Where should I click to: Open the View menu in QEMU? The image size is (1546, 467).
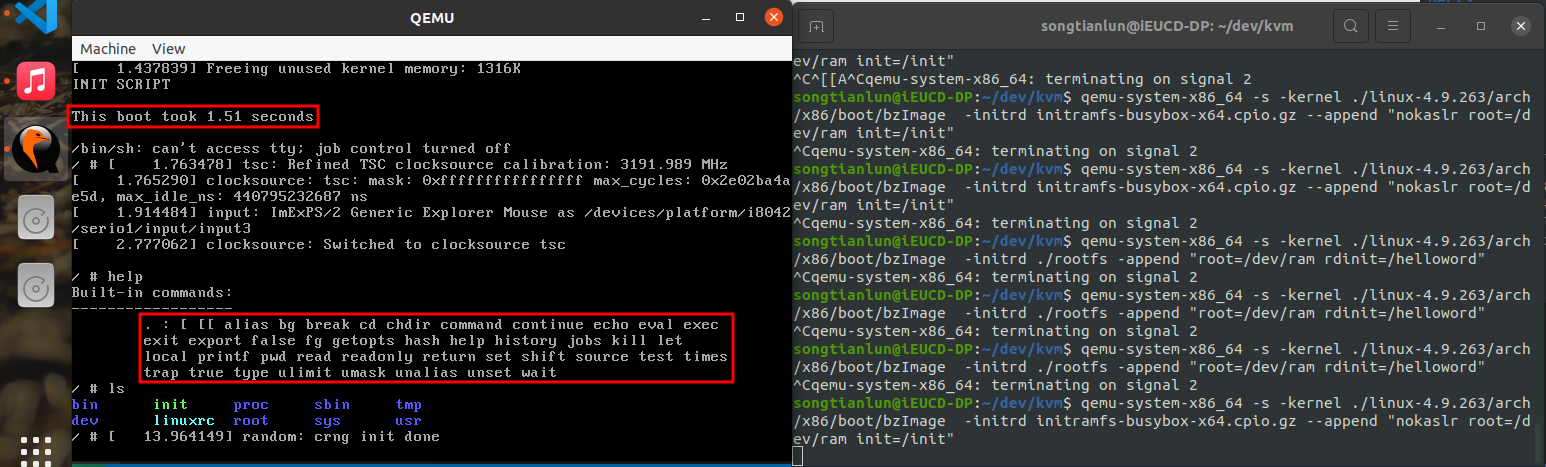[168, 48]
